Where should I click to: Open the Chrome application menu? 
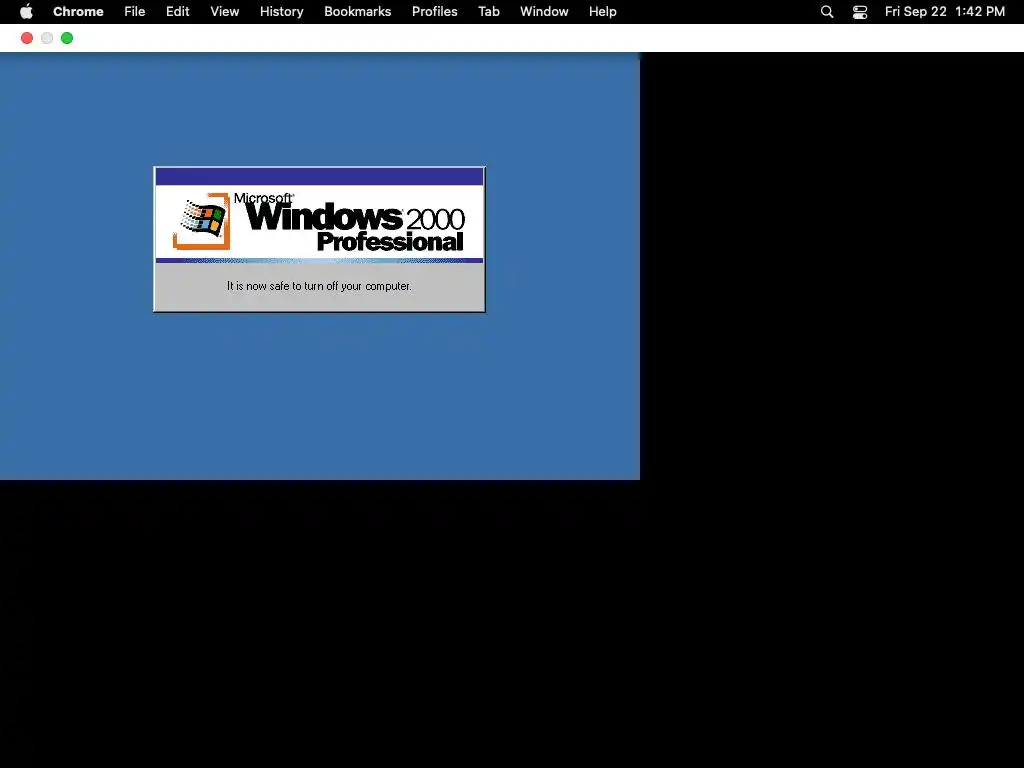78,12
